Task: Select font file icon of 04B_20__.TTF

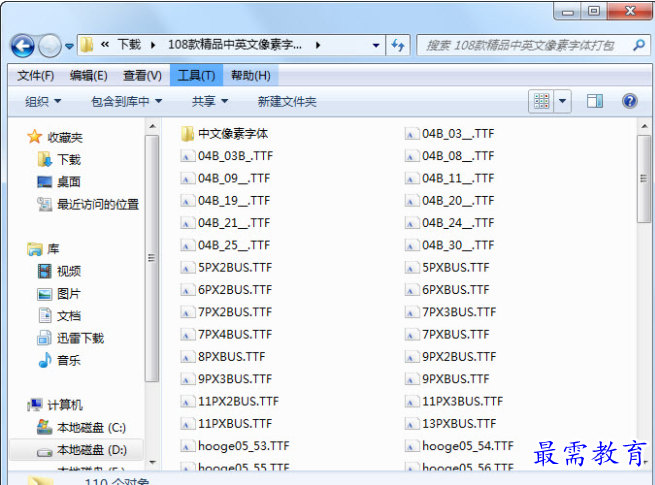Action: 412,201
